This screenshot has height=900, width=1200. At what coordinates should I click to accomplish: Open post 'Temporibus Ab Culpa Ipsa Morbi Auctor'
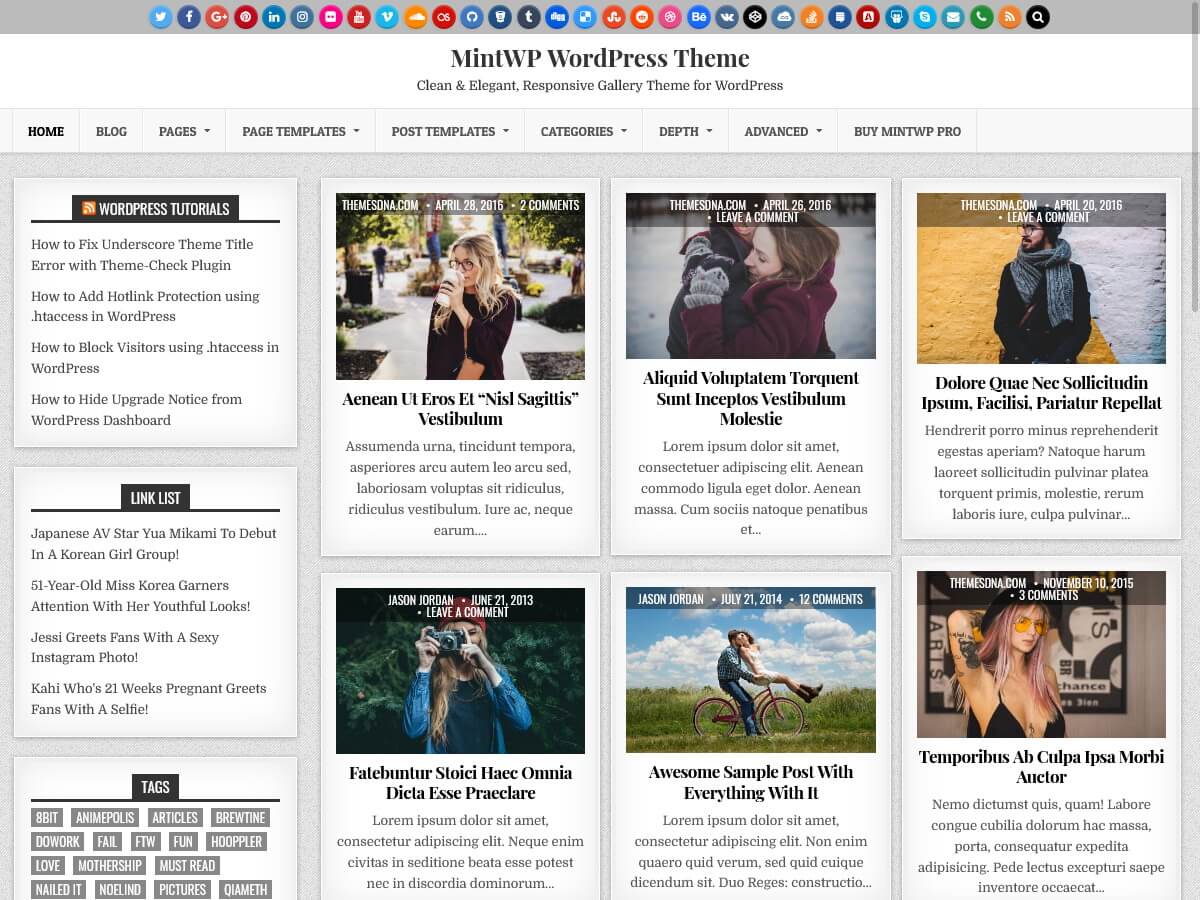(x=1041, y=766)
